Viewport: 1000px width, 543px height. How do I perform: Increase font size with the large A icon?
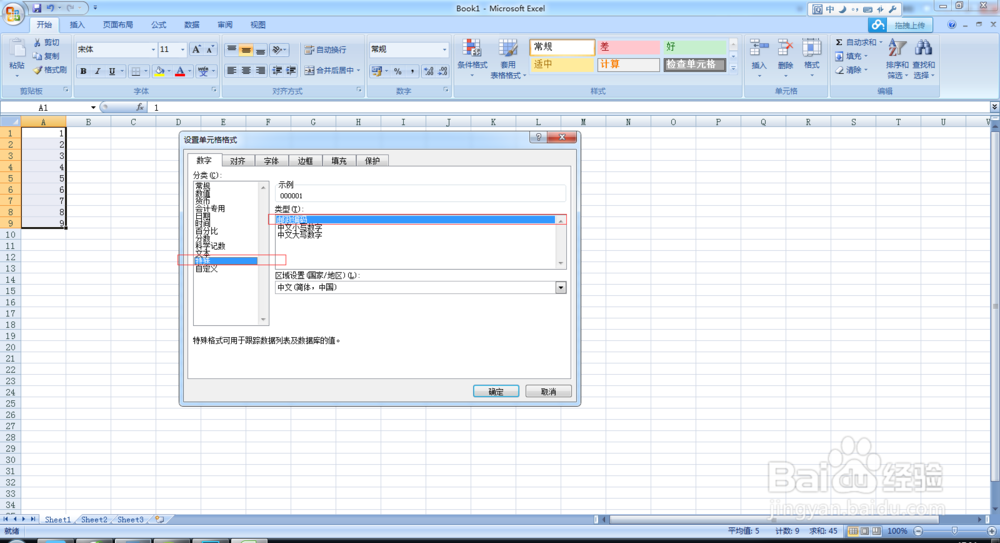(196, 49)
